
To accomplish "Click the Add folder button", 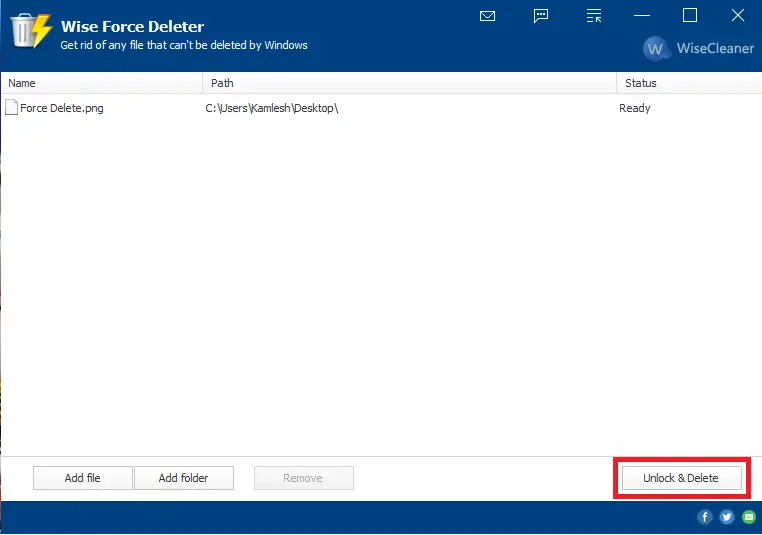I will tap(184, 478).
